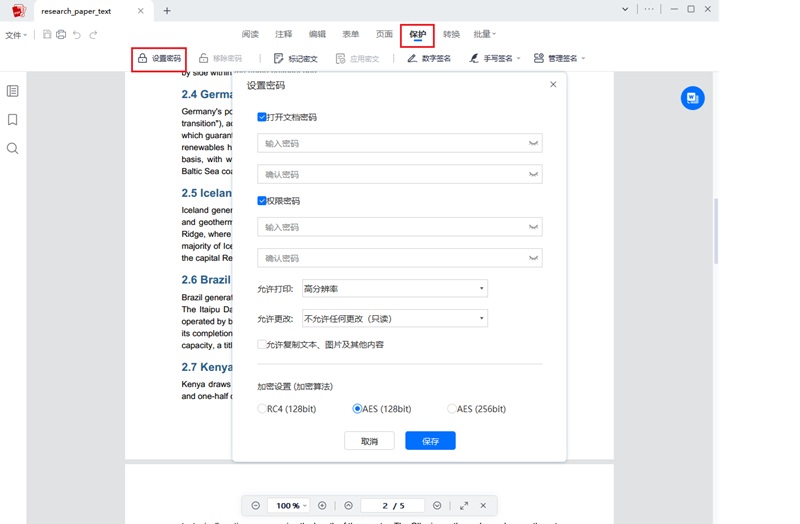Close the 设置密码 dialog
The height and width of the screenshot is (524, 800).
coord(553,84)
